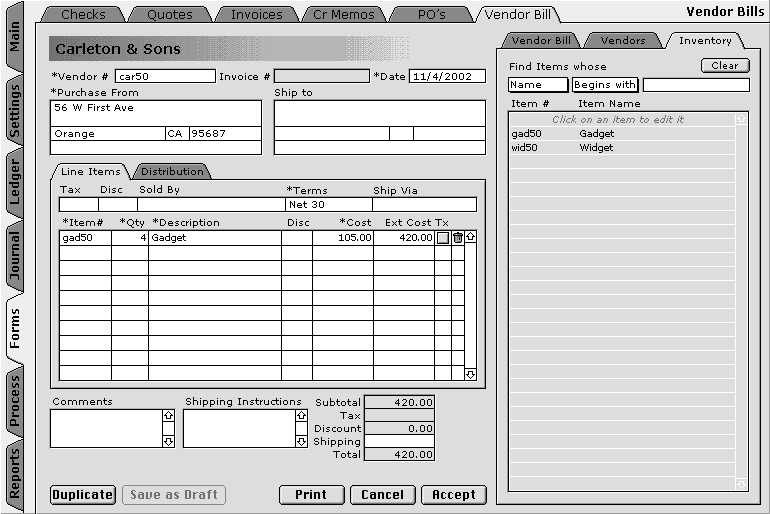Switch to the Quotes tab
The width and height of the screenshot is (770, 514).
tap(170, 15)
